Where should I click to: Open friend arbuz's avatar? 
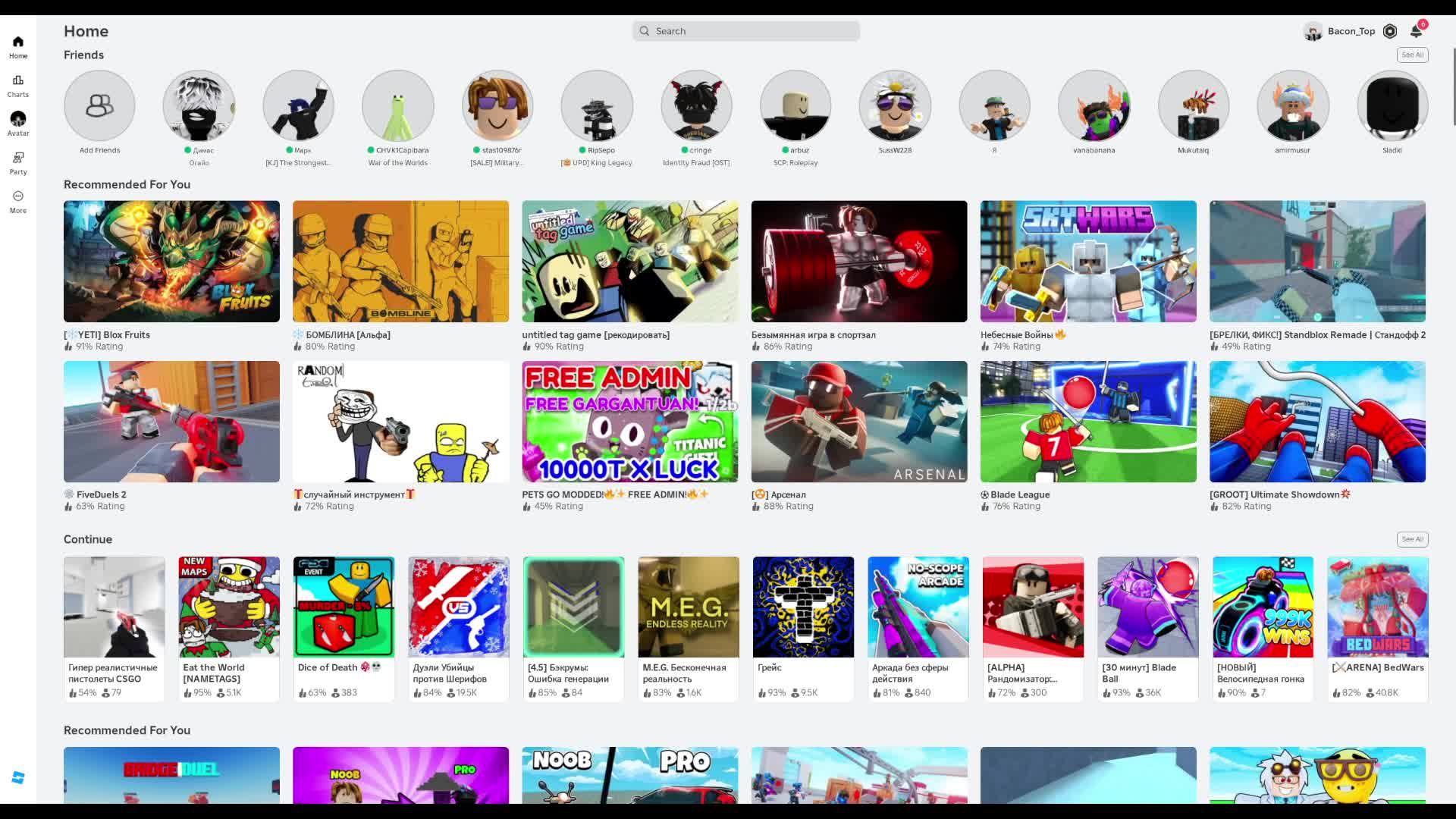coord(795,106)
